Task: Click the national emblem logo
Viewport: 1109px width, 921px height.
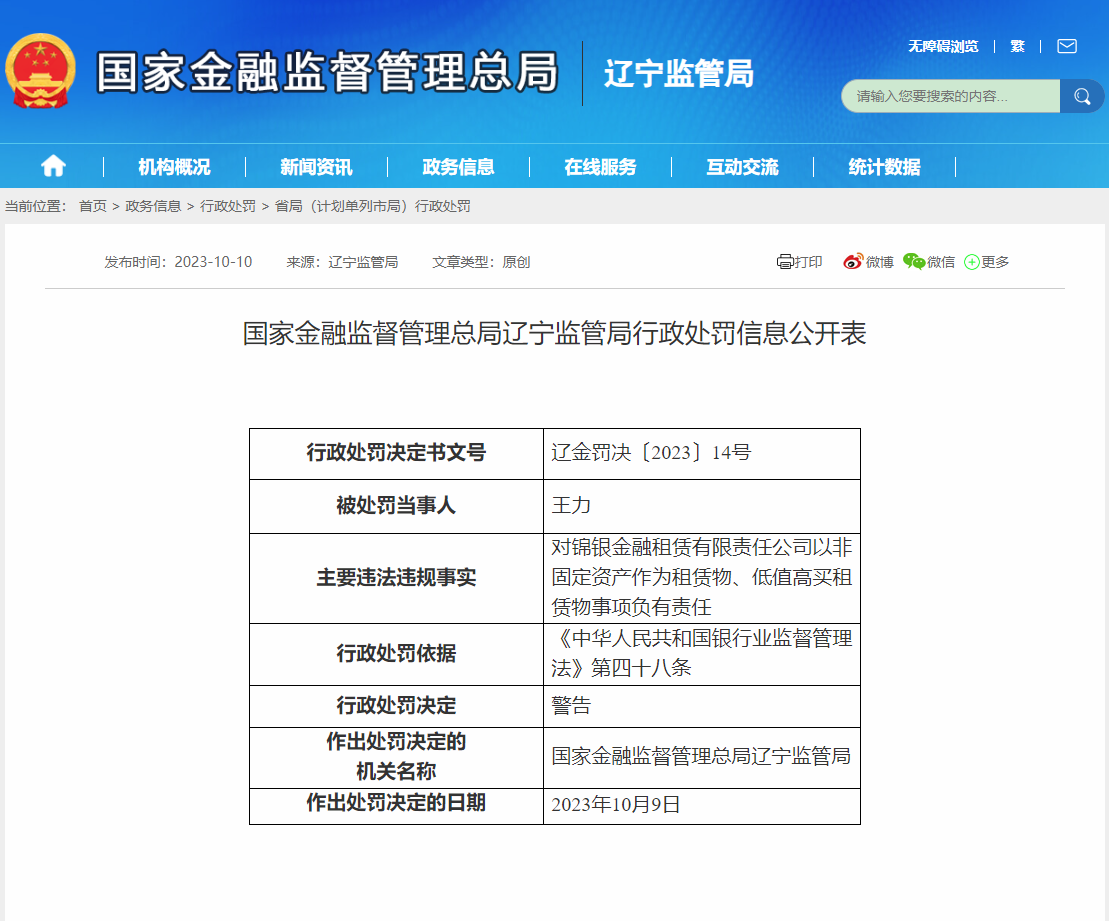Action: coord(40,72)
